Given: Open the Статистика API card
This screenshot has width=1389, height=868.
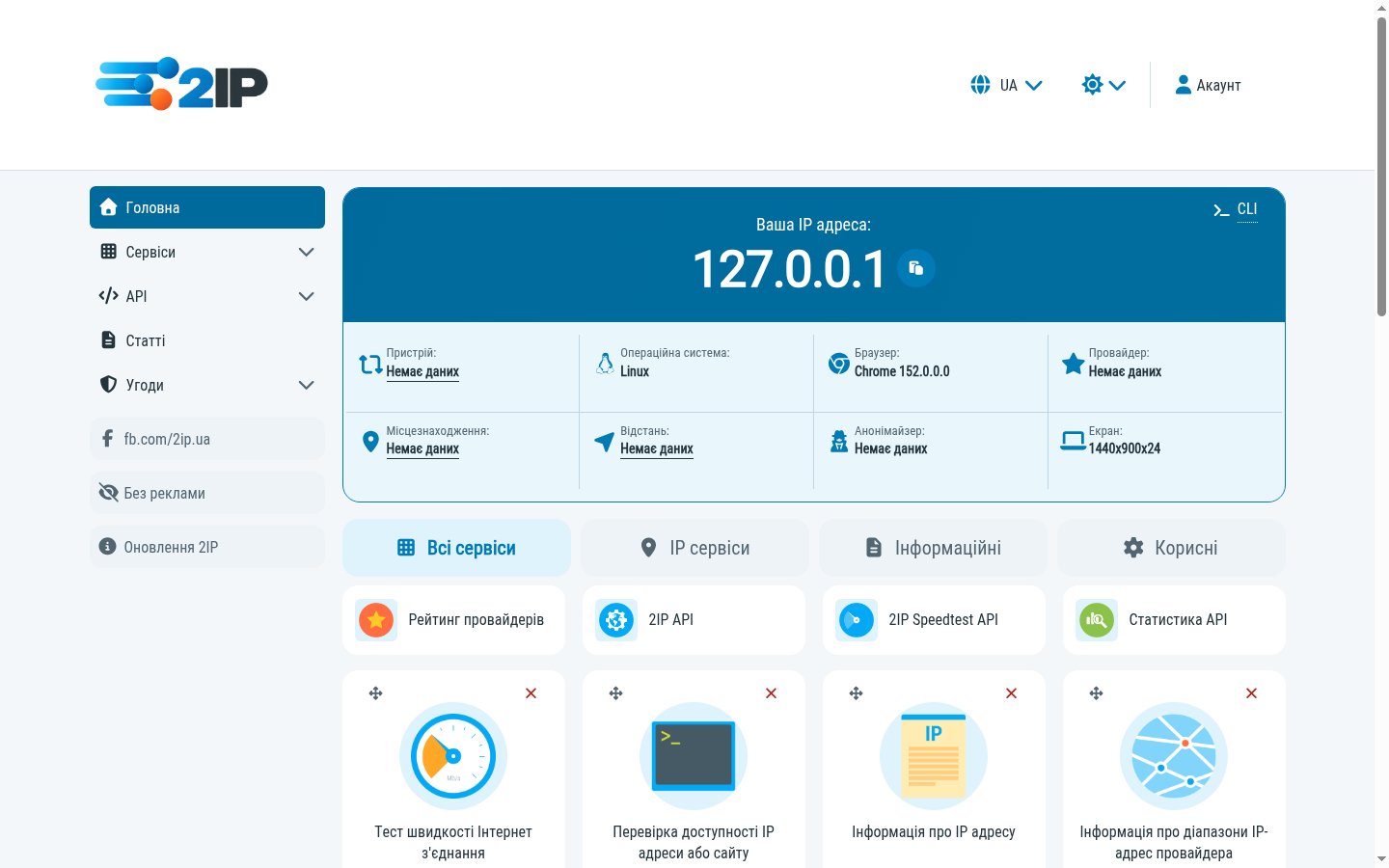Looking at the screenshot, I should (1174, 620).
